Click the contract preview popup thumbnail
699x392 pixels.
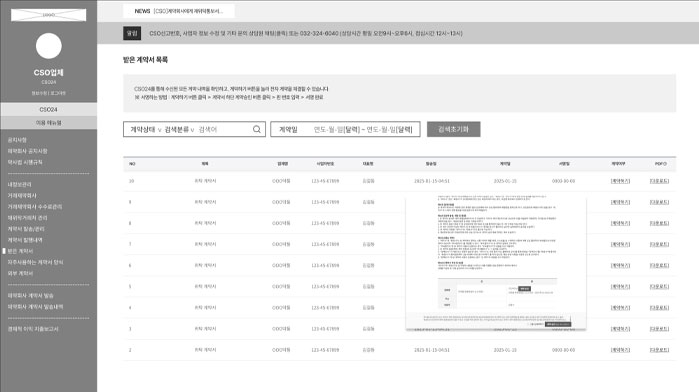click(496, 263)
